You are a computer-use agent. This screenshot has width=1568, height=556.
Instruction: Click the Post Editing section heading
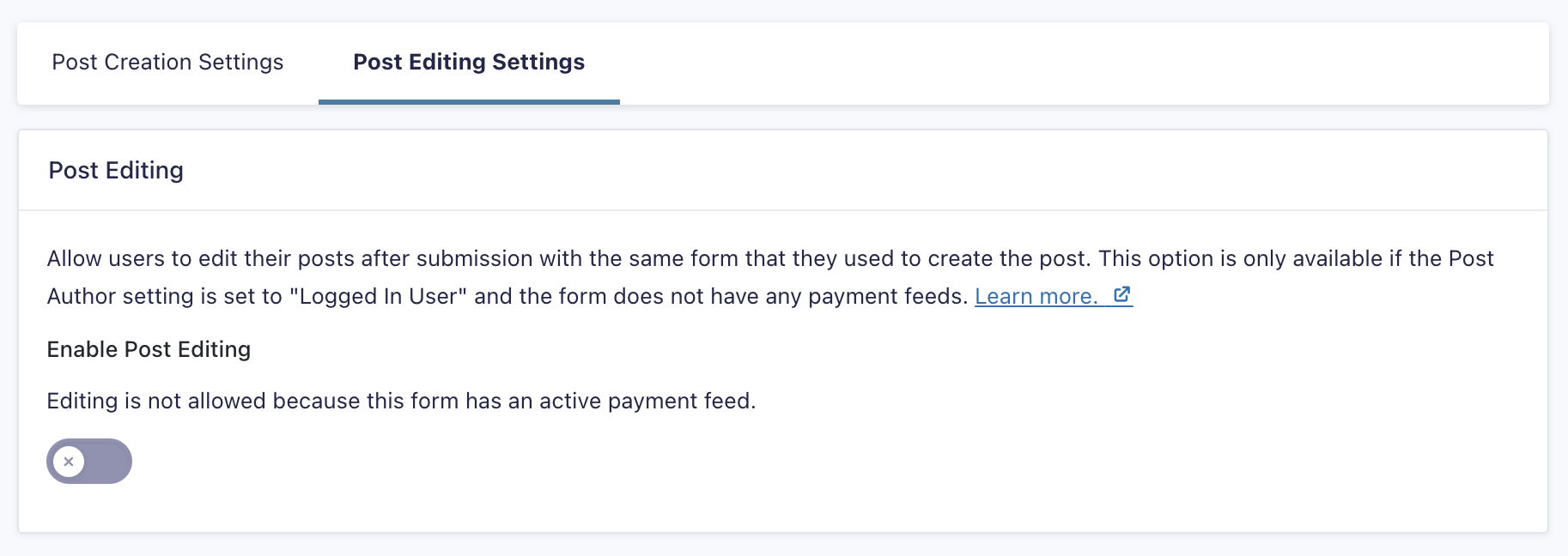pos(116,171)
